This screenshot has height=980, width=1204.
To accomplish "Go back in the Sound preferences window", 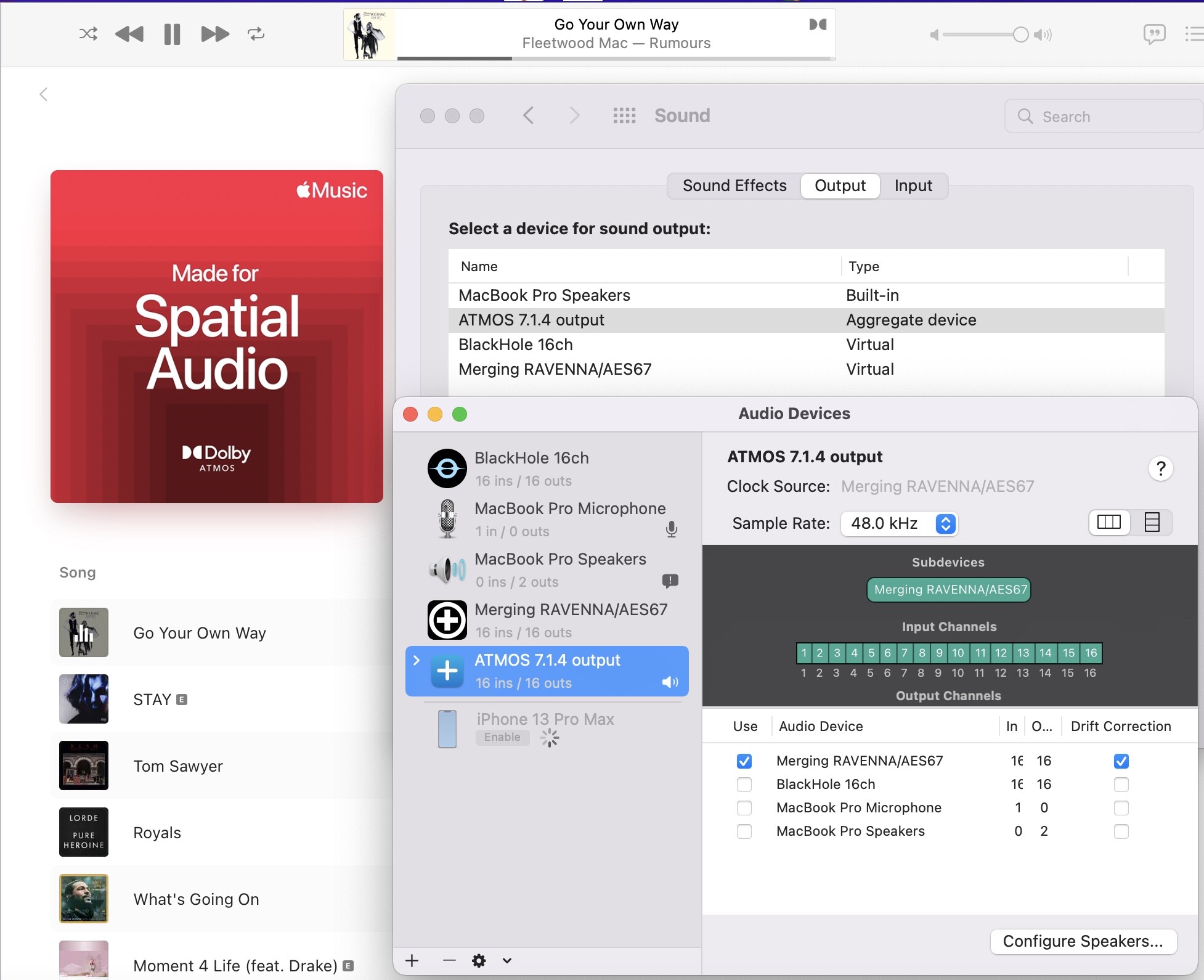I will point(528,115).
